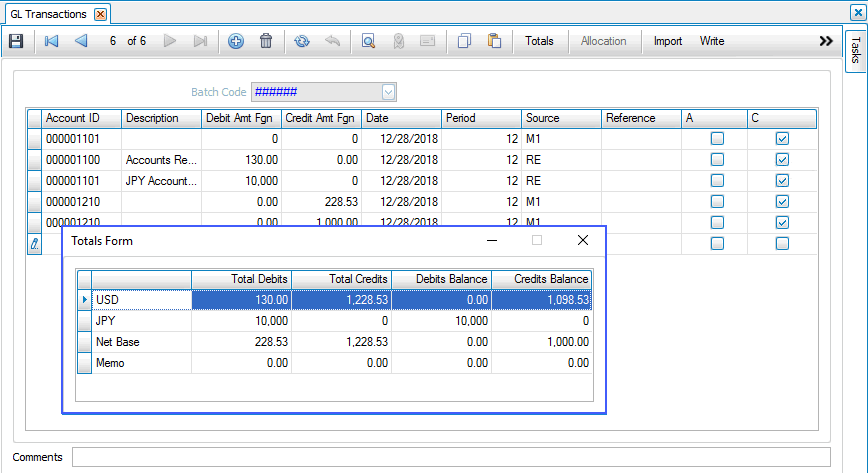Click the Import toolbar item

pos(667,41)
